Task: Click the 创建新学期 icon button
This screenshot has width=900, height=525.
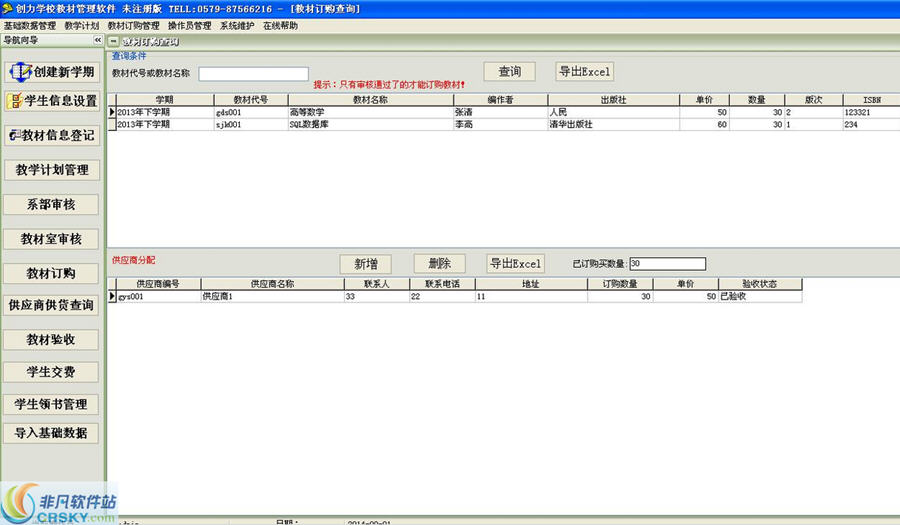Action: pyautogui.click(x=52, y=72)
